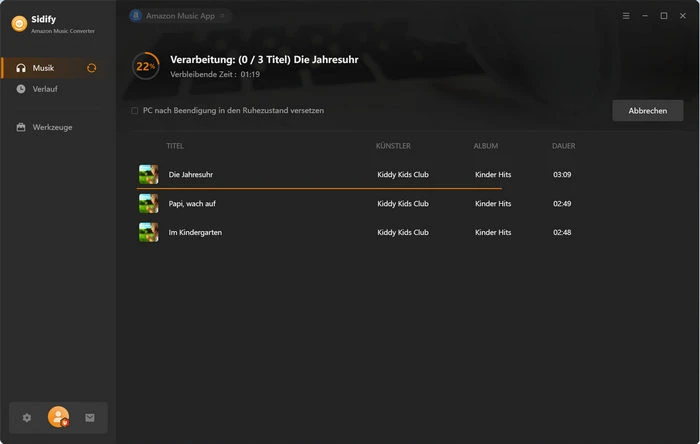Click the Abbrechen button

[x=648, y=111]
